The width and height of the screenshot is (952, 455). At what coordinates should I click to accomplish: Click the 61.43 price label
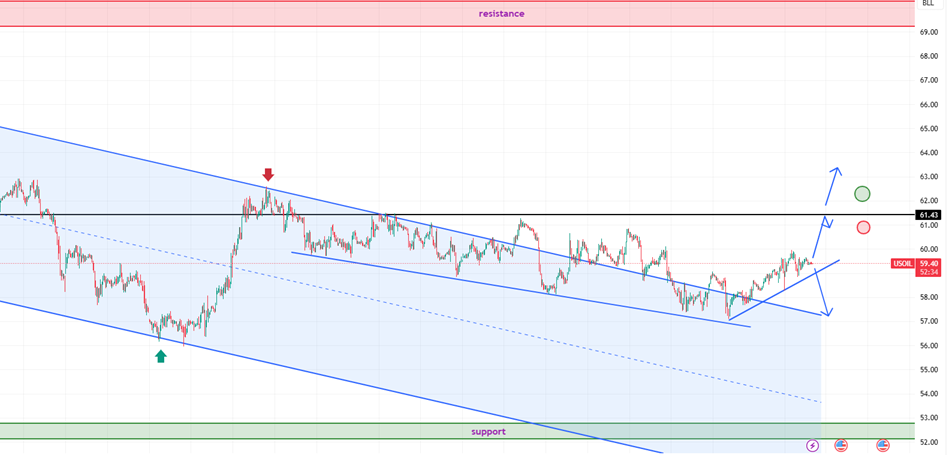pos(928,215)
